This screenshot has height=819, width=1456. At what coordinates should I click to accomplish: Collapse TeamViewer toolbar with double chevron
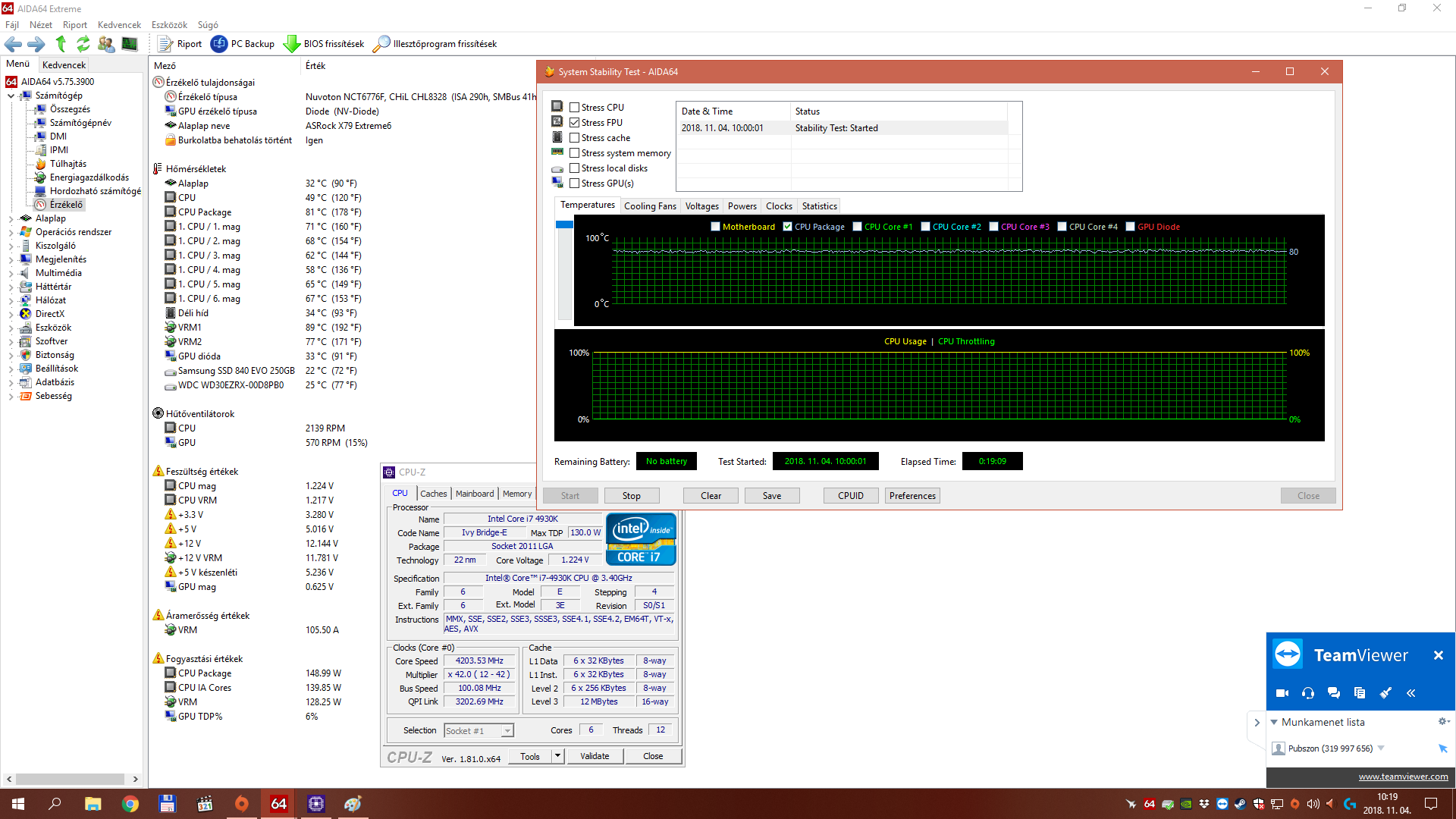click(1411, 693)
